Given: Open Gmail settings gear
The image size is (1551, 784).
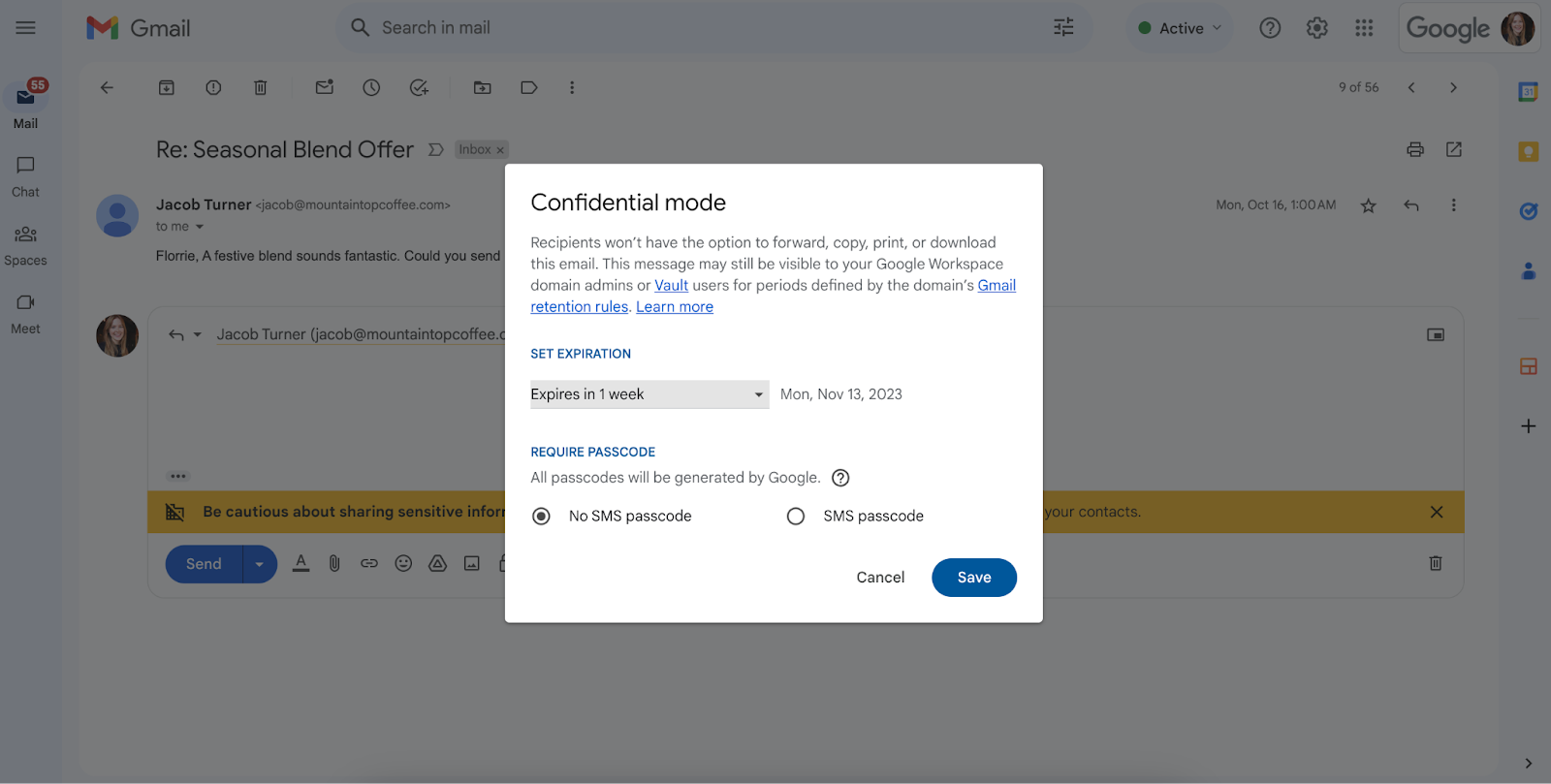Looking at the screenshot, I should pyautogui.click(x=1316, y=28).
